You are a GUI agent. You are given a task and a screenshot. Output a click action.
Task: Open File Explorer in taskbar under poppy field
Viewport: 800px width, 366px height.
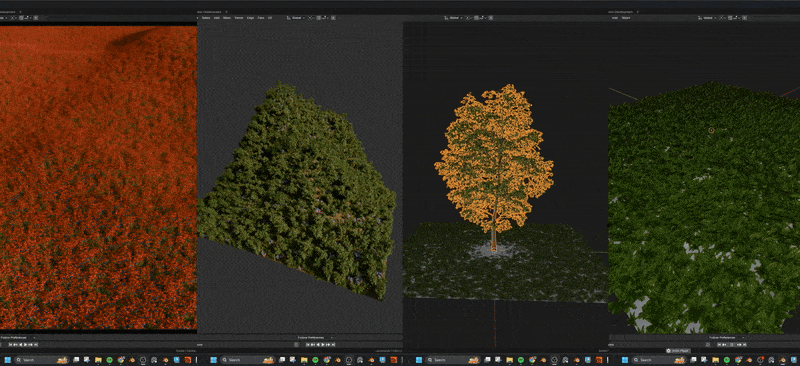coord(98,360)
